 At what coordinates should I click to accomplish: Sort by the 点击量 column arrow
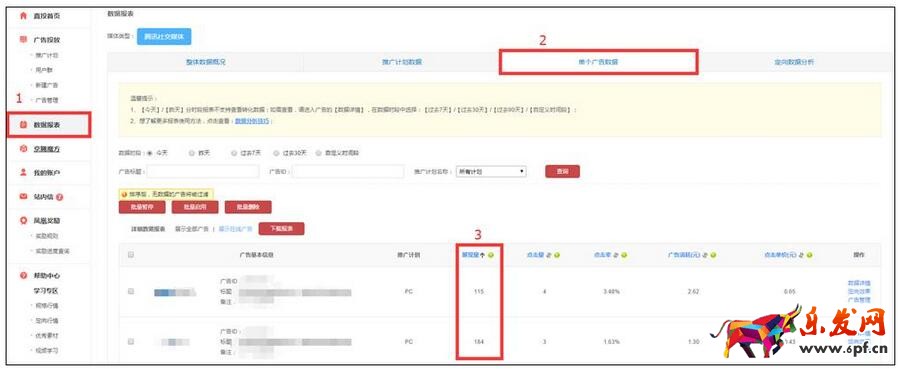pos(549,255)
